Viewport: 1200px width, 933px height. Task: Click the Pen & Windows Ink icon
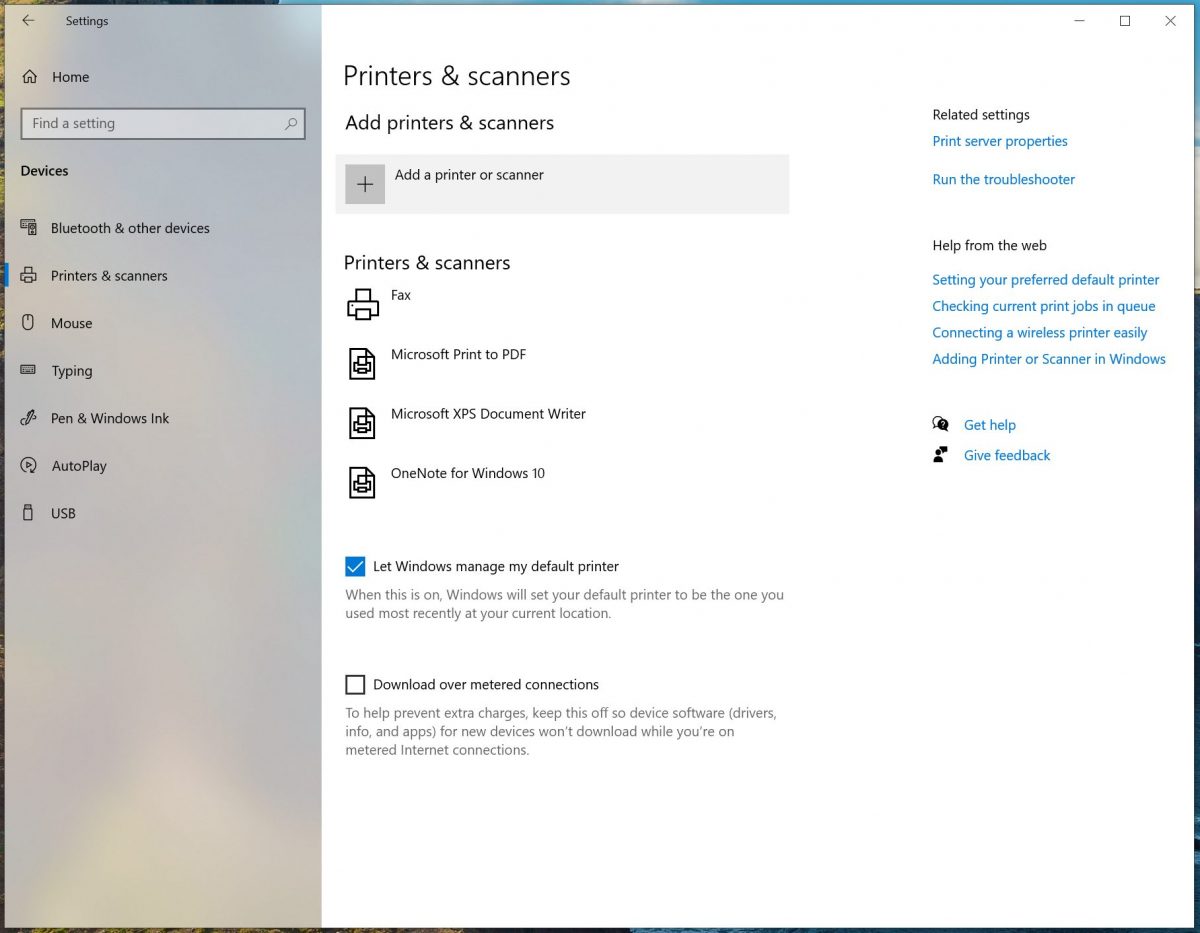pyautogui.click(x=29, y=418)
